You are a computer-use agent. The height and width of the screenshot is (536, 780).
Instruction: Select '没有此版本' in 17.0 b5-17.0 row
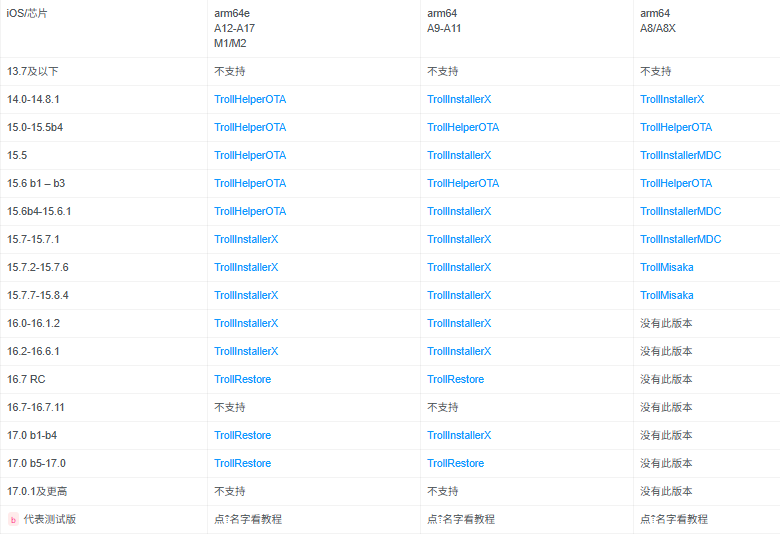coord(666,463)
